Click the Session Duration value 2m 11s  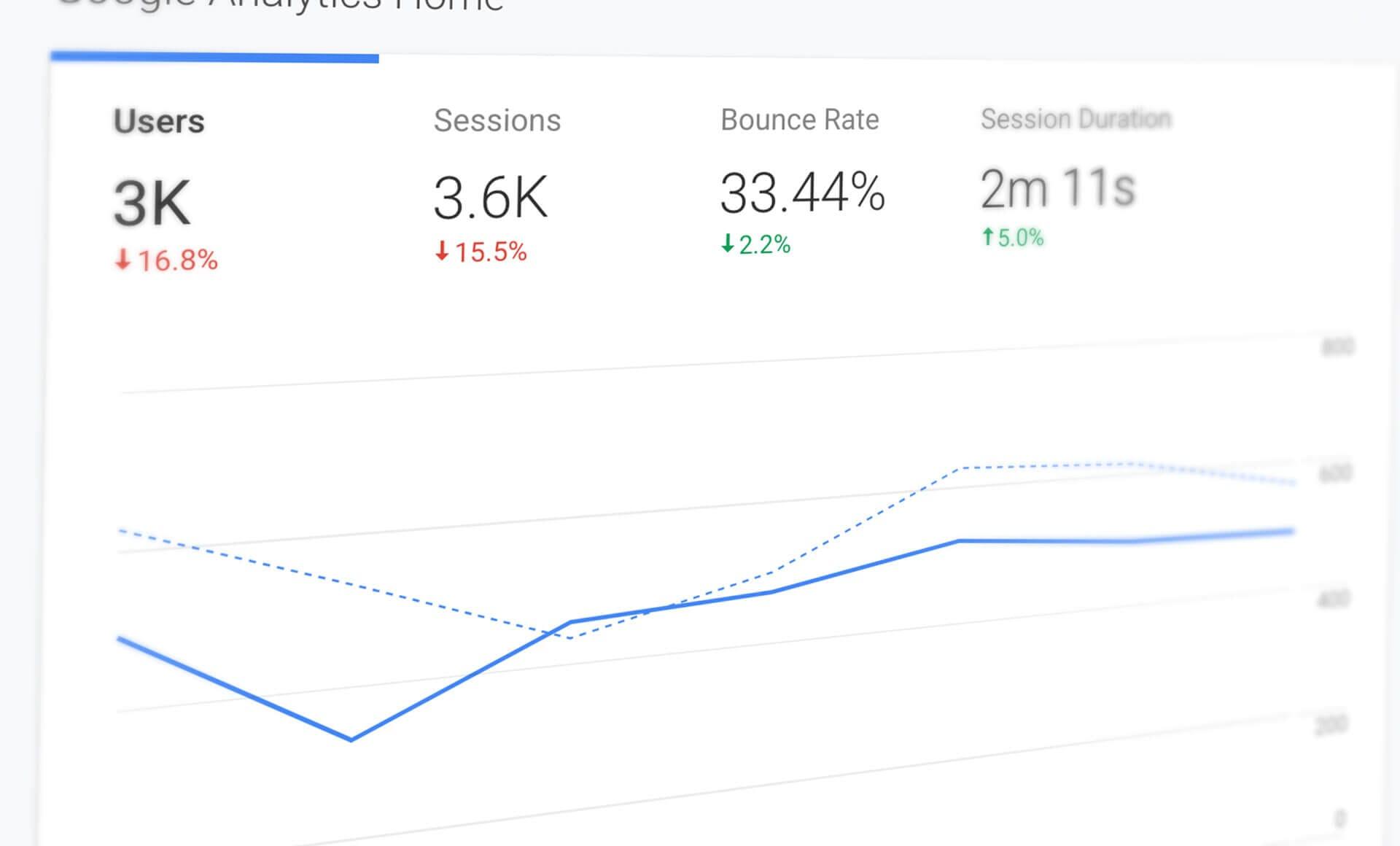[x=1059, y=187]
